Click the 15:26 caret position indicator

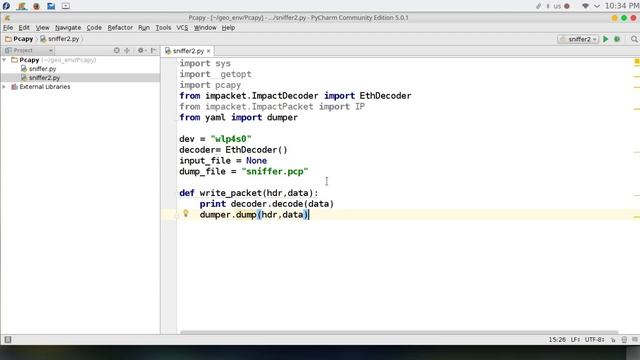(x=557, y=340)
